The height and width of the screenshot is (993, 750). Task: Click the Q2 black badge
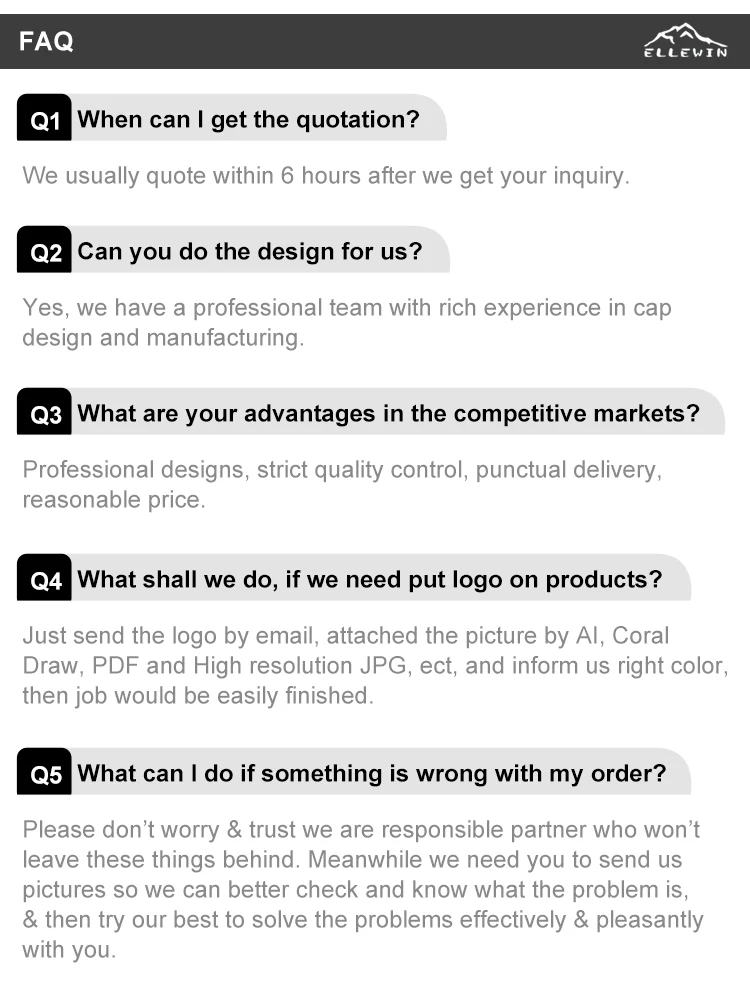[45, 252]
